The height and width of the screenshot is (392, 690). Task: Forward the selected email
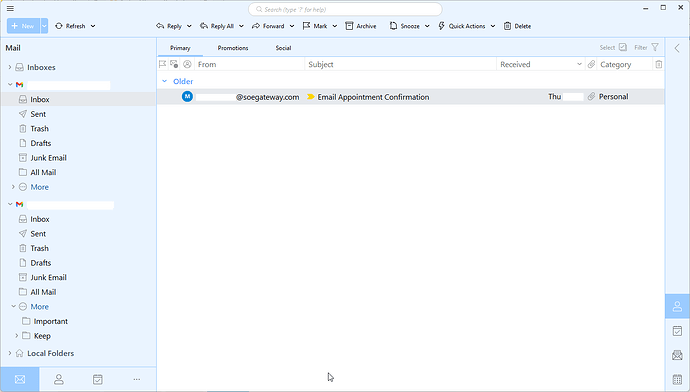click(268, 26)
